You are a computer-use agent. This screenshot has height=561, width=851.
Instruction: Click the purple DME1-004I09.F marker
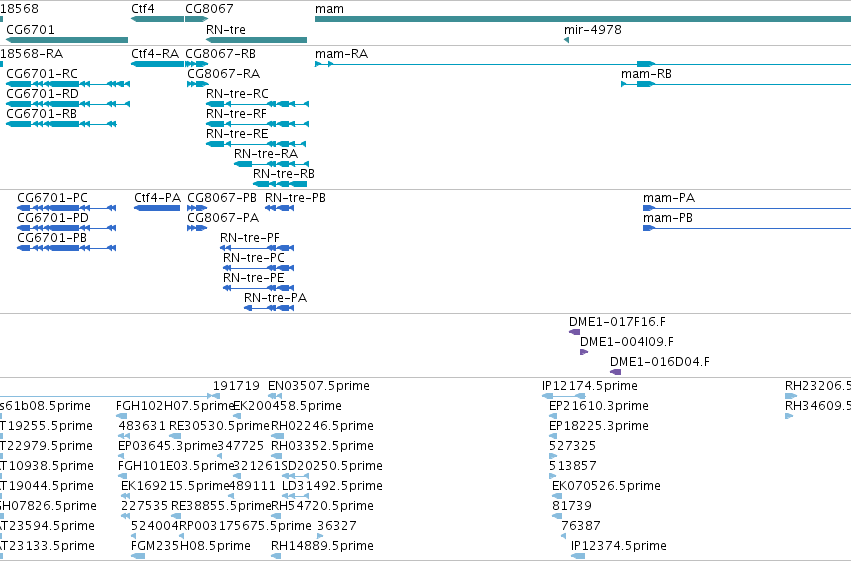(x=584, y=352)
